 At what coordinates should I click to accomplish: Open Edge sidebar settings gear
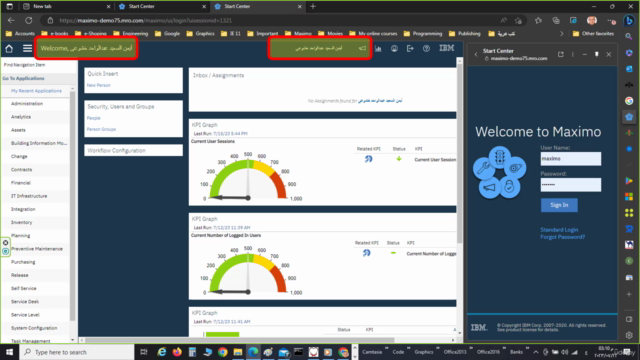pos(629,335)
